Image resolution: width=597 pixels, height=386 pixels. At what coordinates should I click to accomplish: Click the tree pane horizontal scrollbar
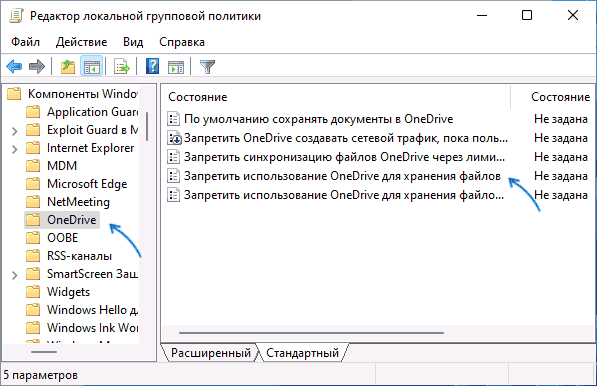click(44, 352)
